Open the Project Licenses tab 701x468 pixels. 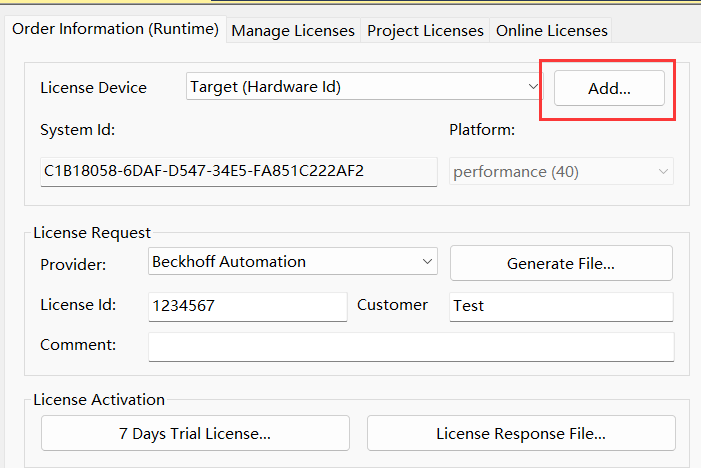coord(425,30)
